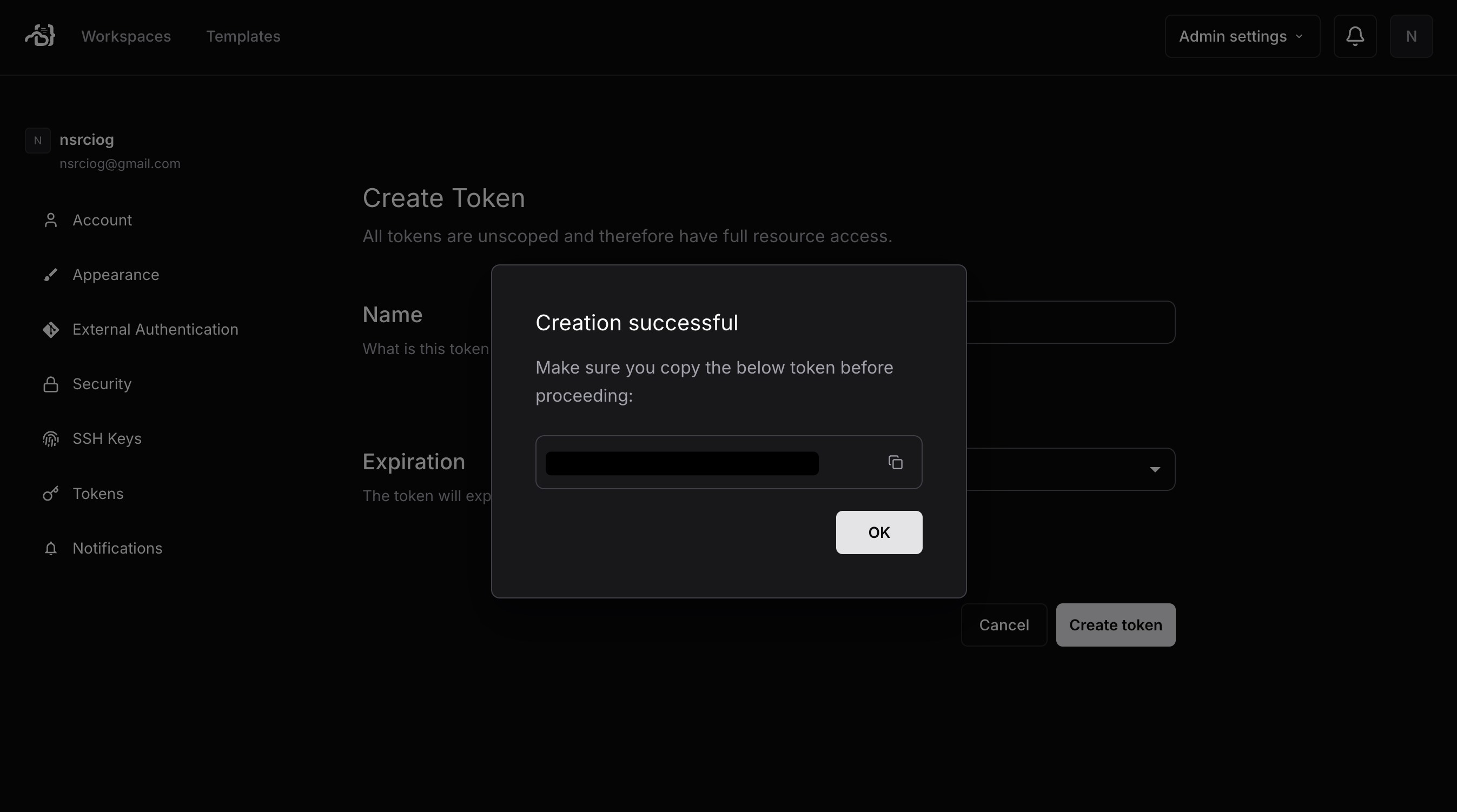Copy the token with the copy icon
Viewport: 1457px width, 812px height.
point(896,462)
